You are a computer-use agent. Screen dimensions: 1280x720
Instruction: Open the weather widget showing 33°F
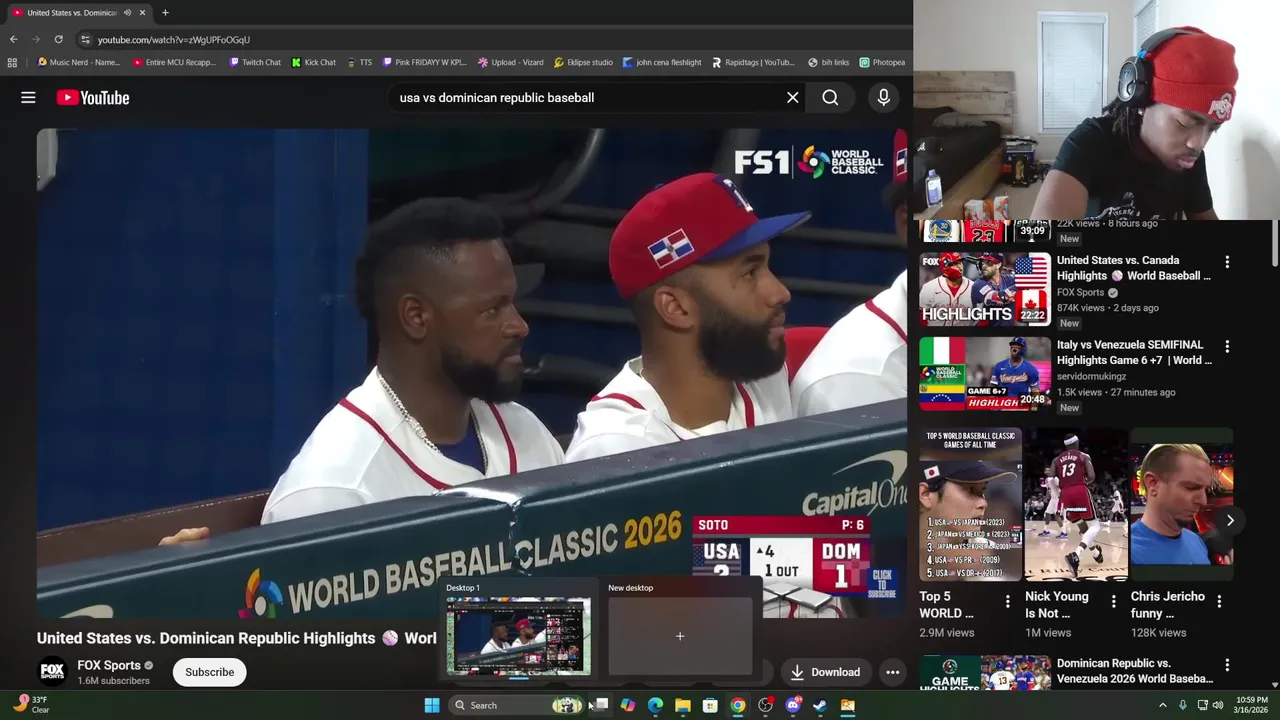tap(30, 705)
